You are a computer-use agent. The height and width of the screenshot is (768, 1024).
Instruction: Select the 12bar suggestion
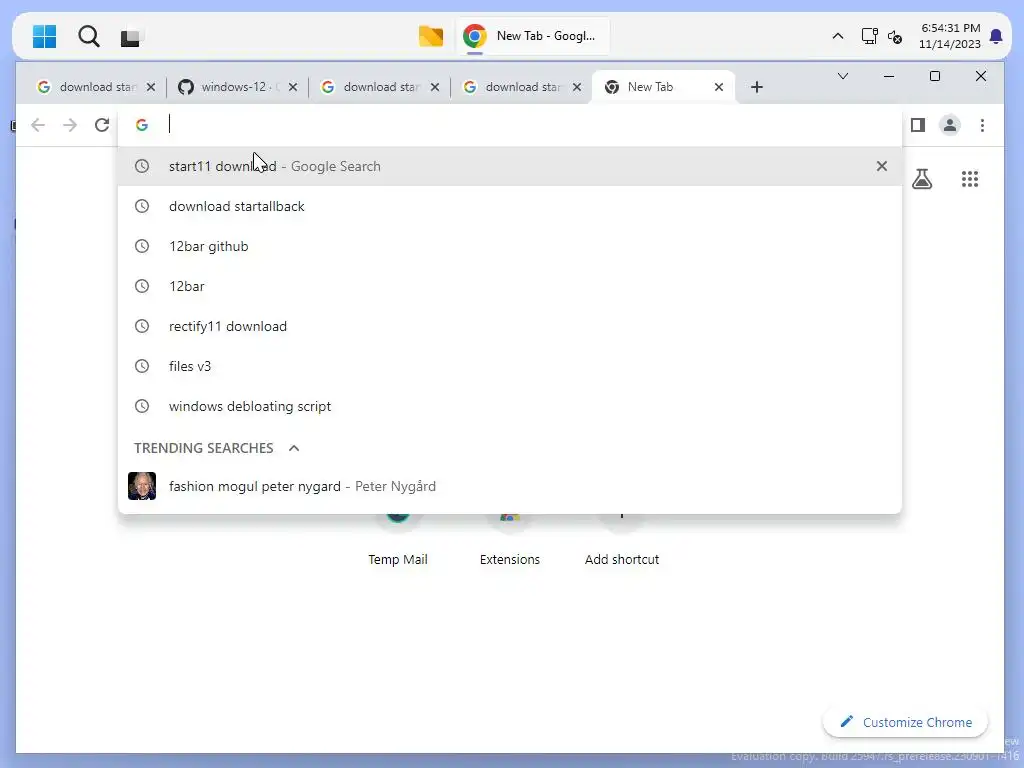pos(509,286)
